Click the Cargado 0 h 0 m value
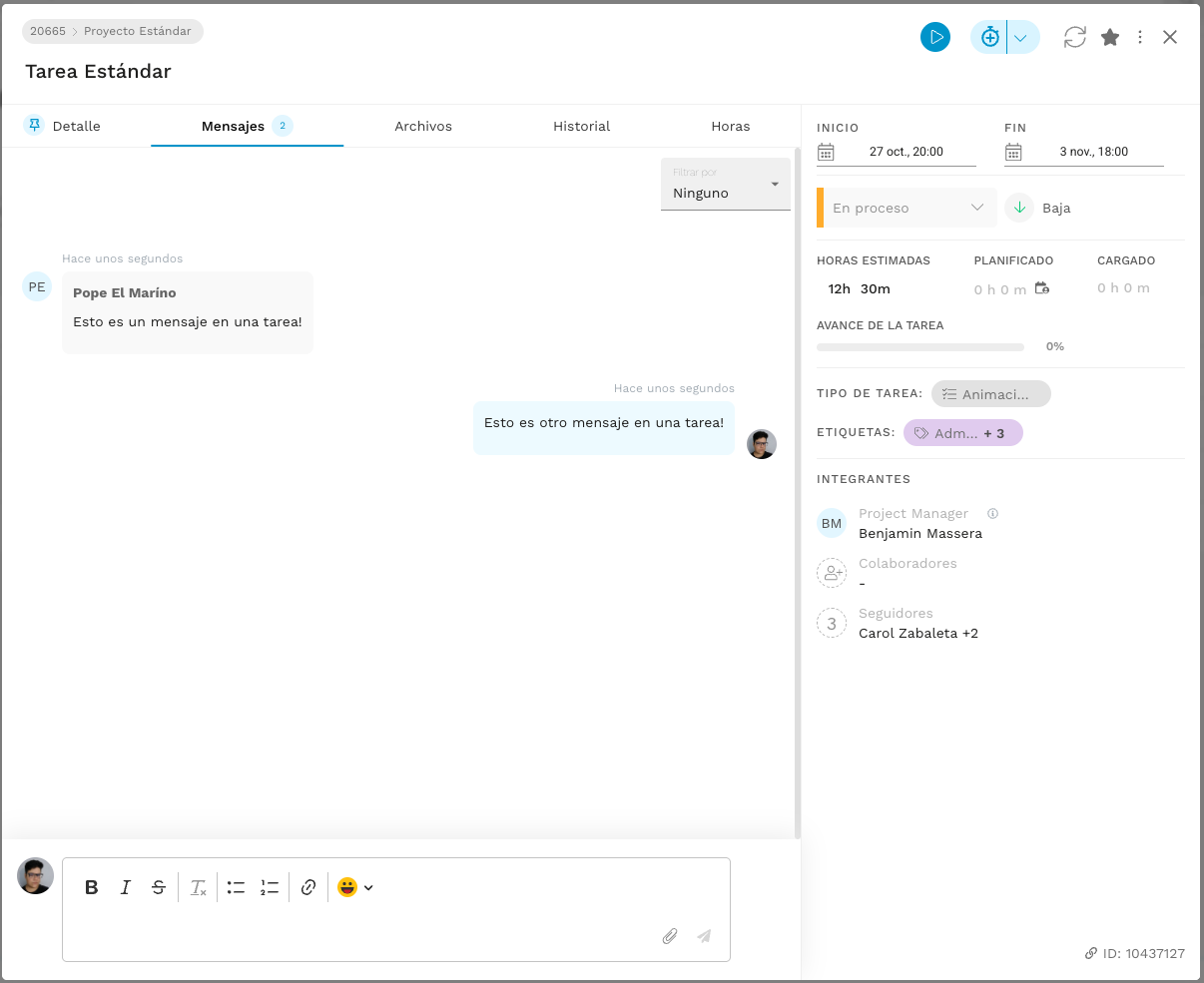Screen dimensions: 1204x983 [x=1123, y=288]
